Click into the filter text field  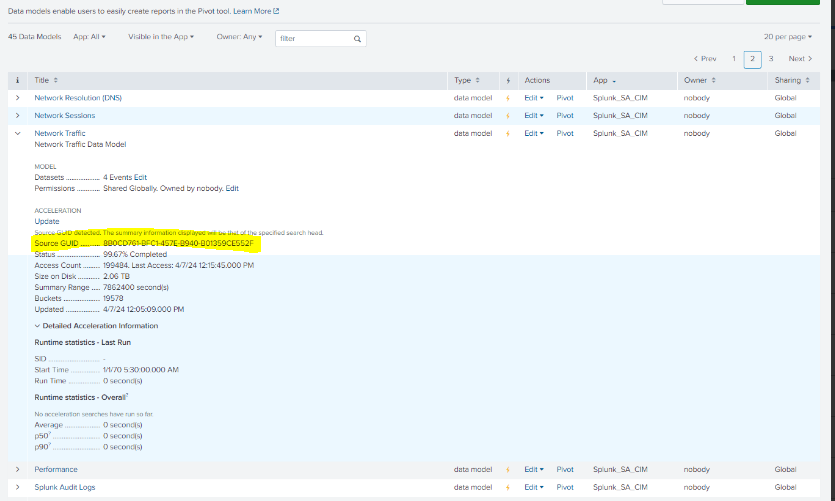[312, 38]
